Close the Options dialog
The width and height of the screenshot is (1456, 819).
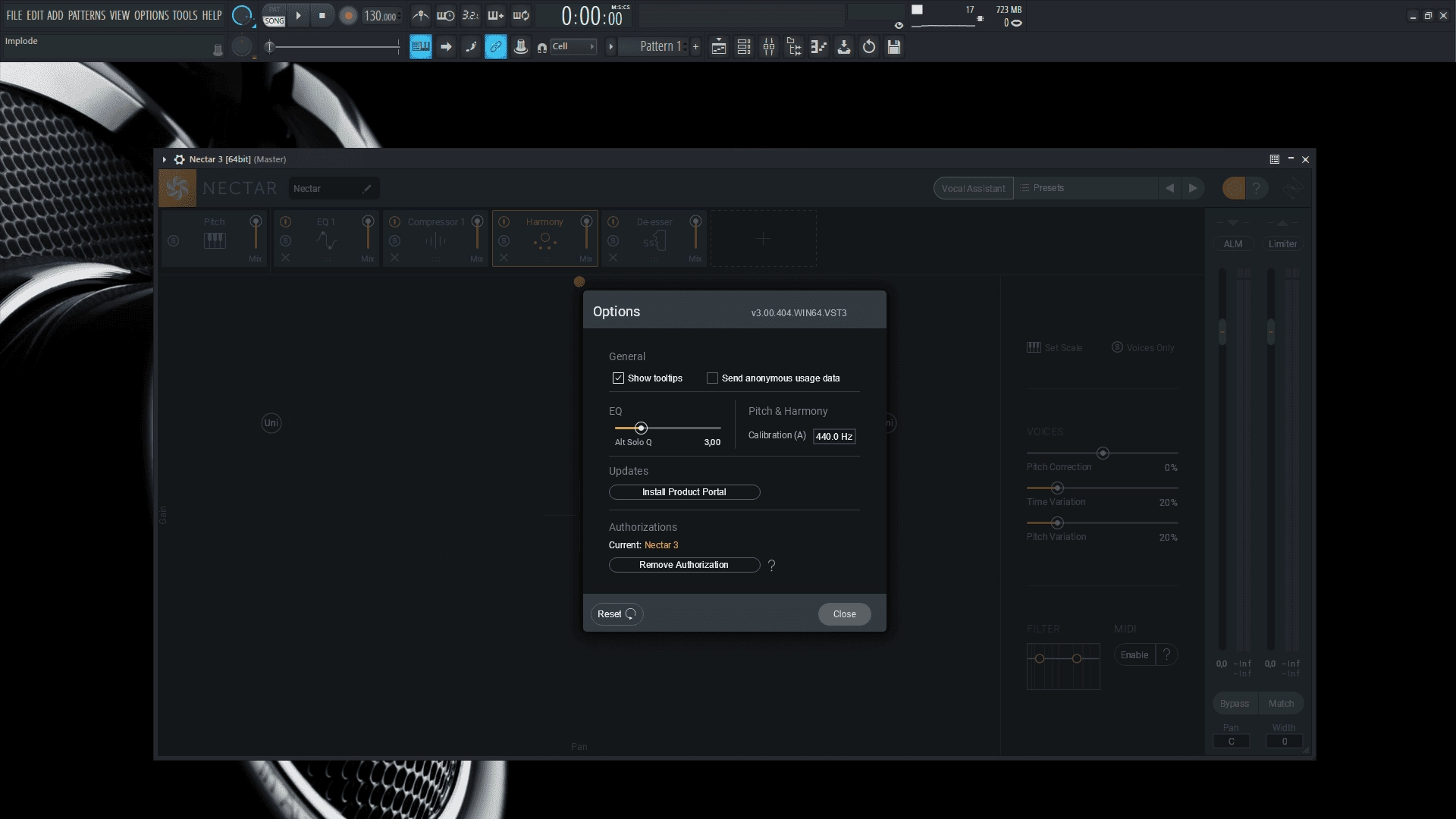pos(844,614)
